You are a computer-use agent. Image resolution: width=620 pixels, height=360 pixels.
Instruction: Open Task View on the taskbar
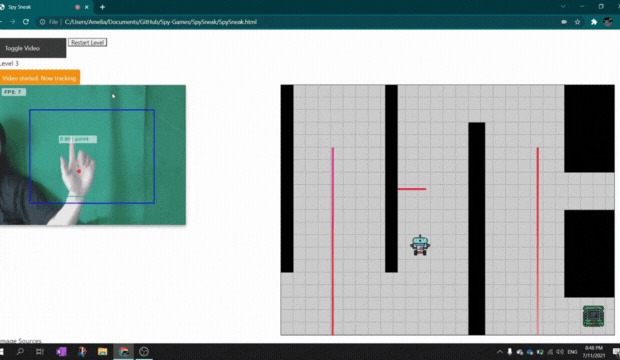point(40,351)
